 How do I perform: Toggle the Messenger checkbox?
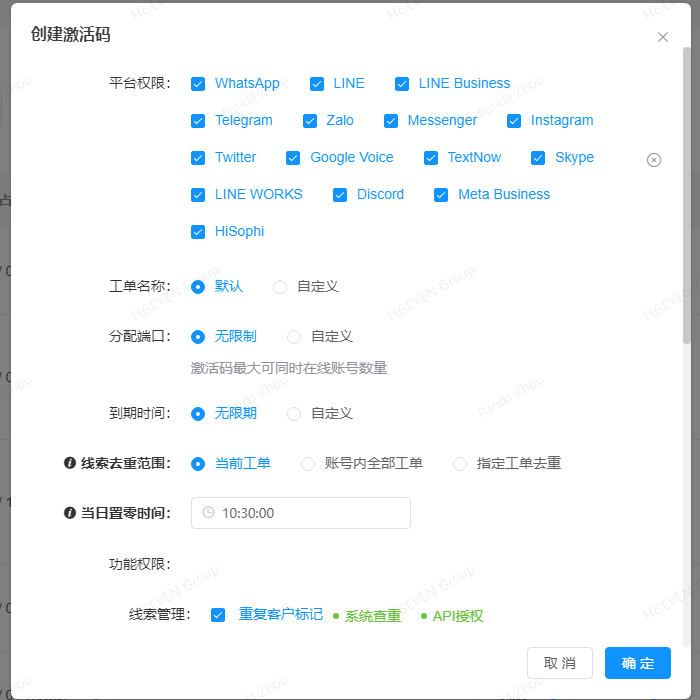click(x=391, y=121)
